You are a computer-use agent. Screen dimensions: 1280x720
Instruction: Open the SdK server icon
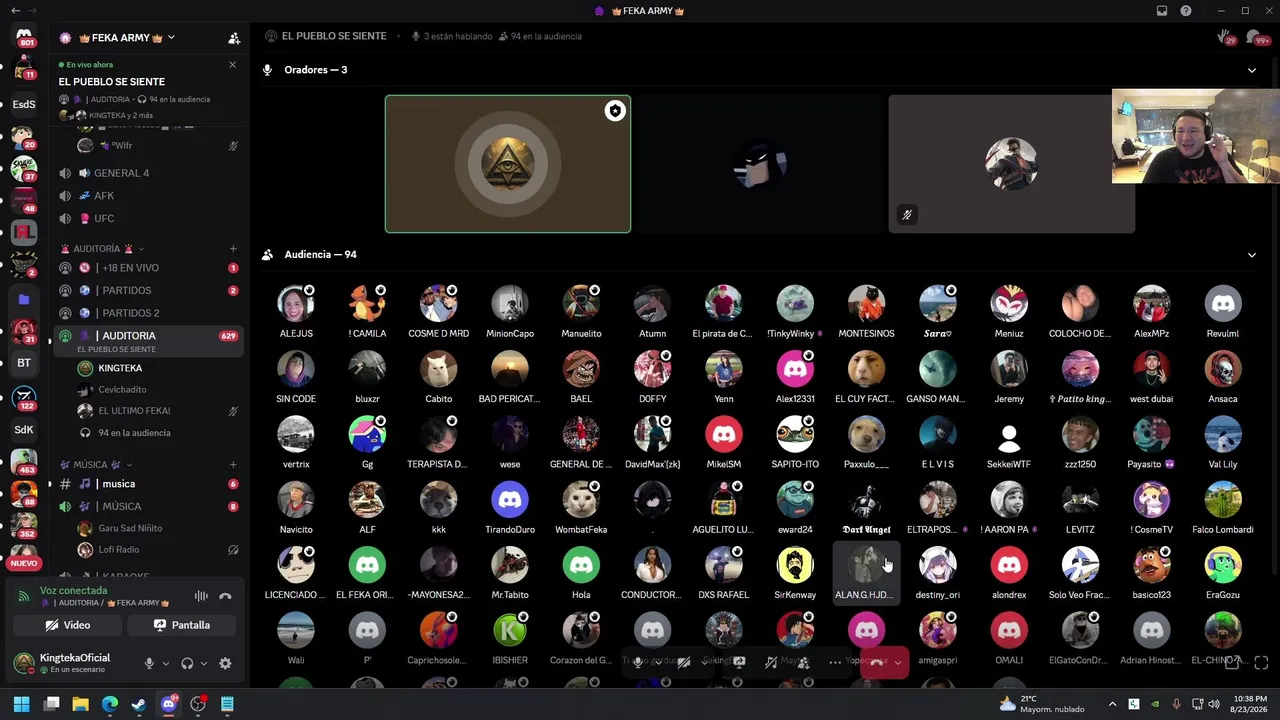[24, 430]
